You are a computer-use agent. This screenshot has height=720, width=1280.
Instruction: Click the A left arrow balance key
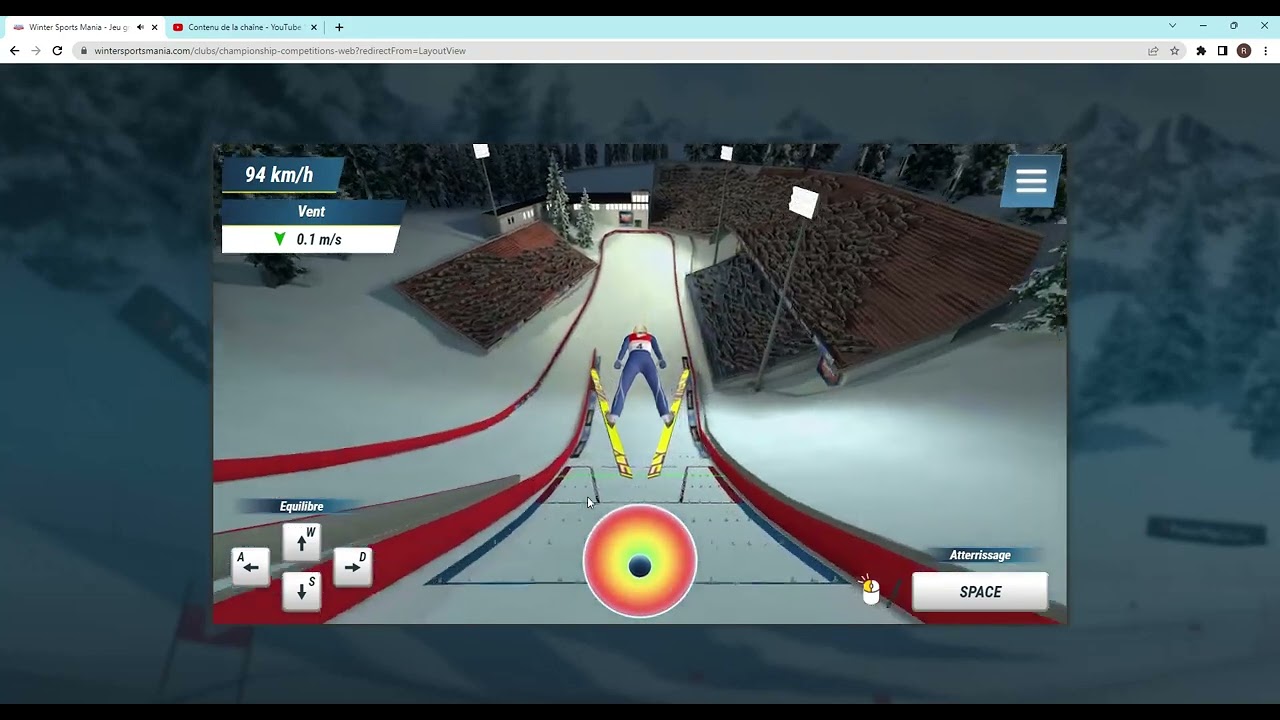pos(250,567)
